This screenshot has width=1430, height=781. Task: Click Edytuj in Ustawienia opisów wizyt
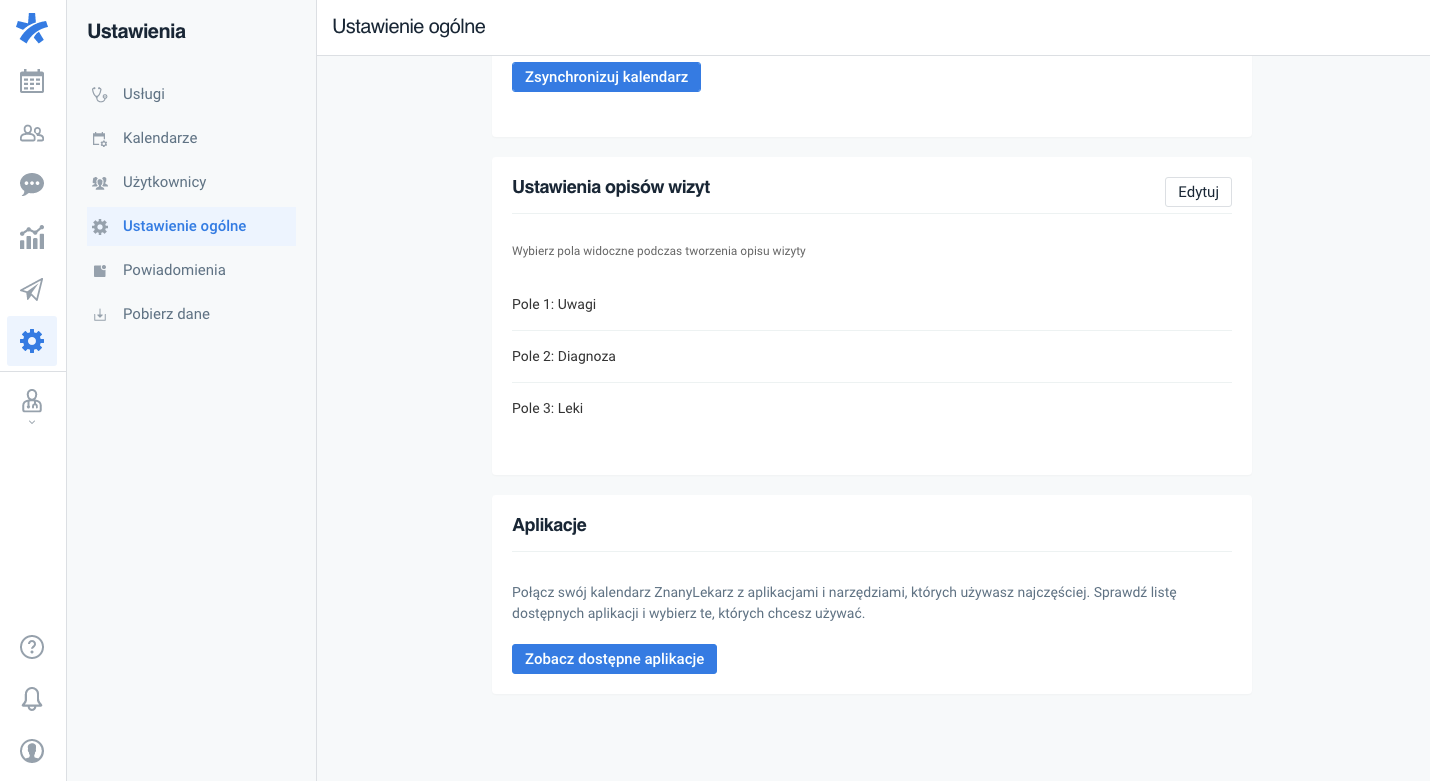pyautogui.click(x=1198, y=192)
